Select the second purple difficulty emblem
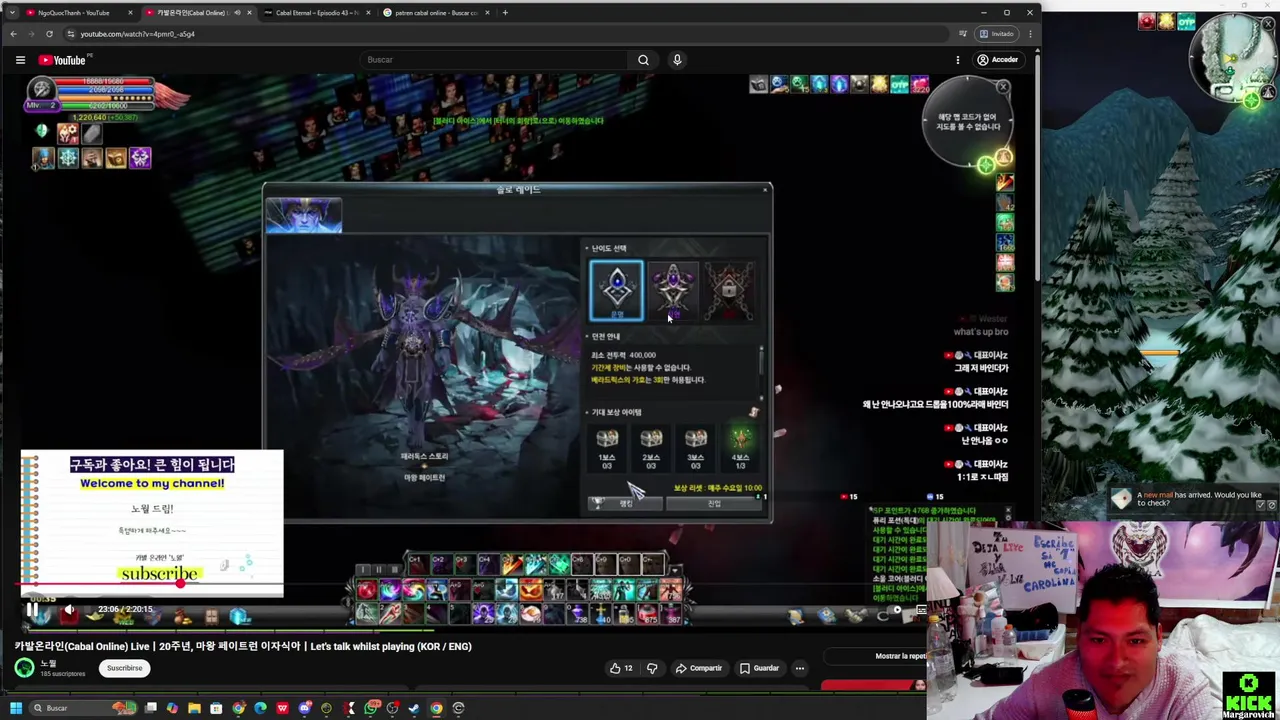This screenshot has height=720, width=1280. click(673, 291)
